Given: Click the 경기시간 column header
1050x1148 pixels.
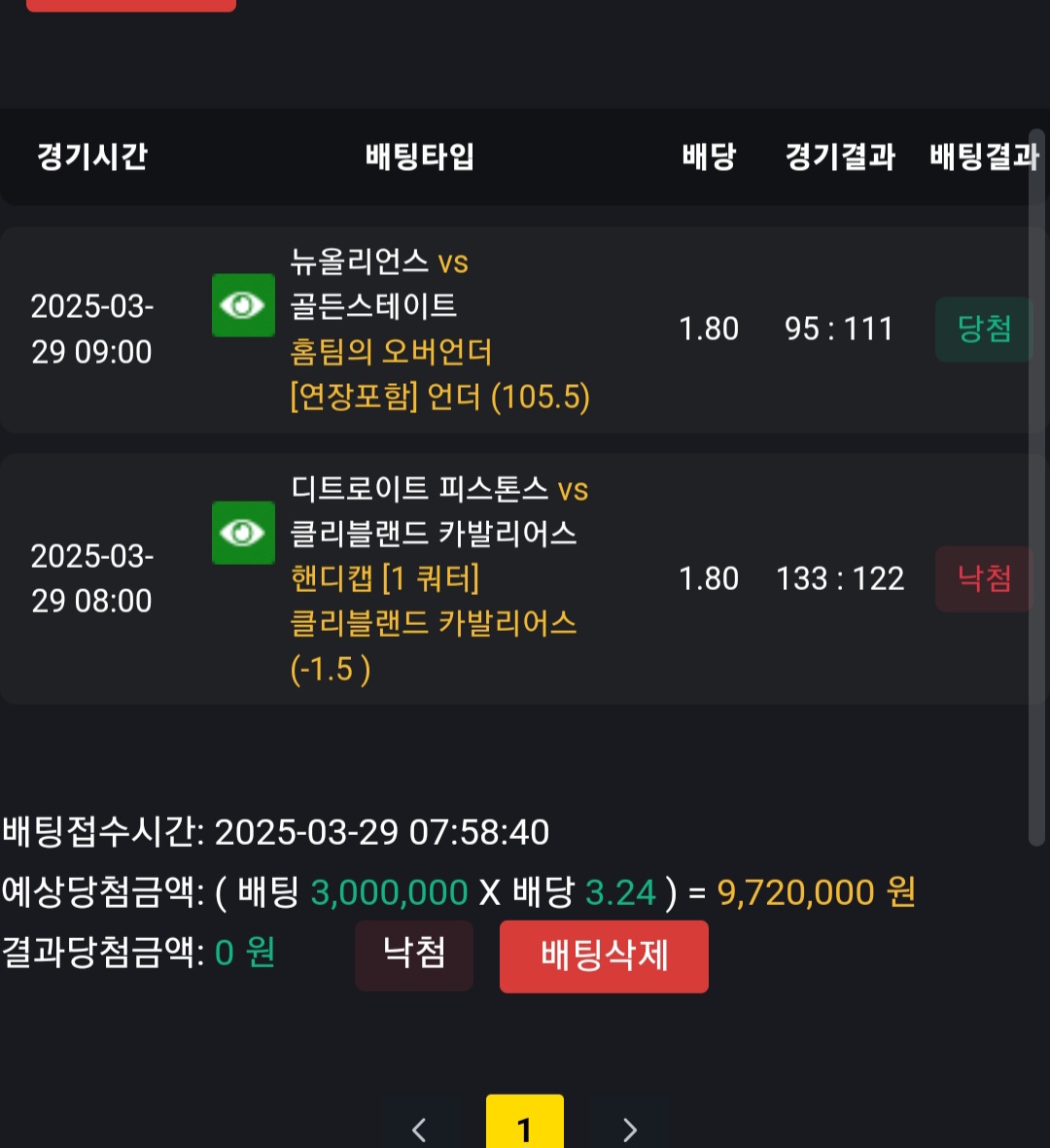Looking at the screenshot, I should [x=92, y=157].
